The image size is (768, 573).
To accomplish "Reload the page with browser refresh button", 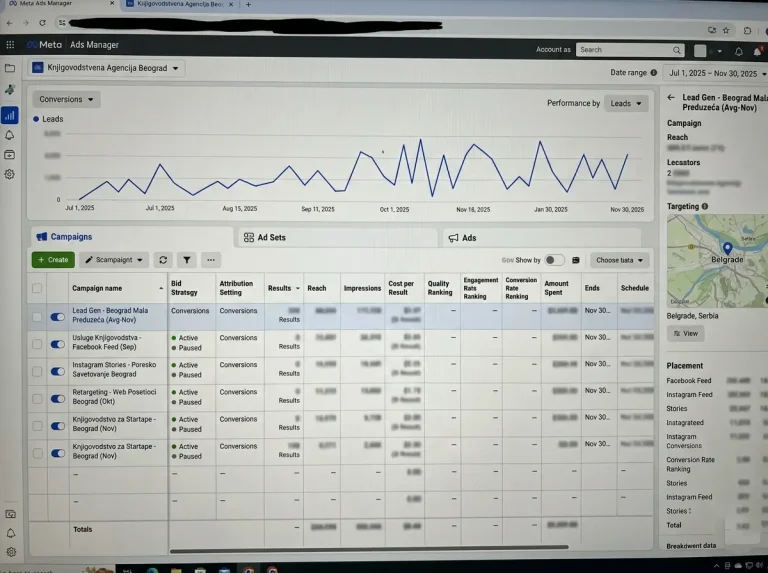I will coord(43,23).
